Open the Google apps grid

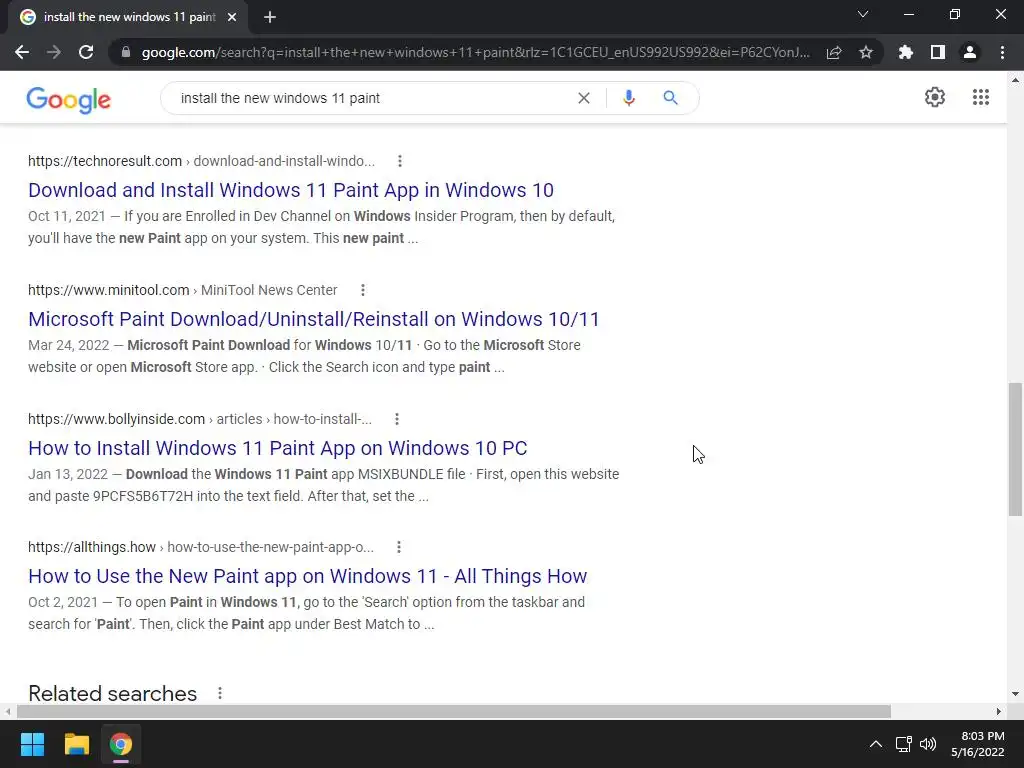(x=980, y=97)
